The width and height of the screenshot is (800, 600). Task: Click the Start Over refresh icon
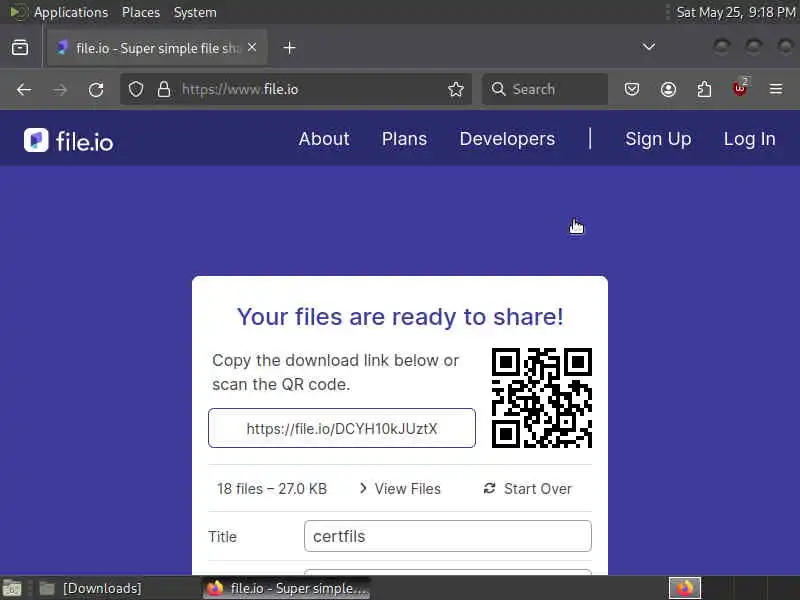[489, 488]
